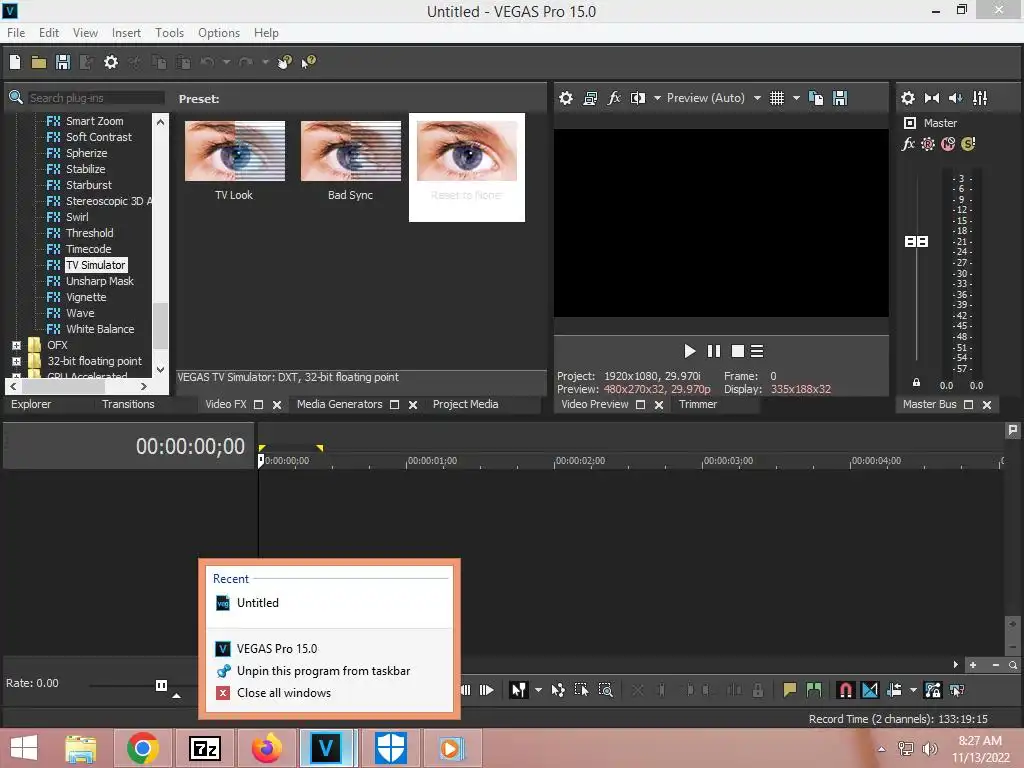
Task: Click Unpin this program from taskbar
Action: (323, 671)
